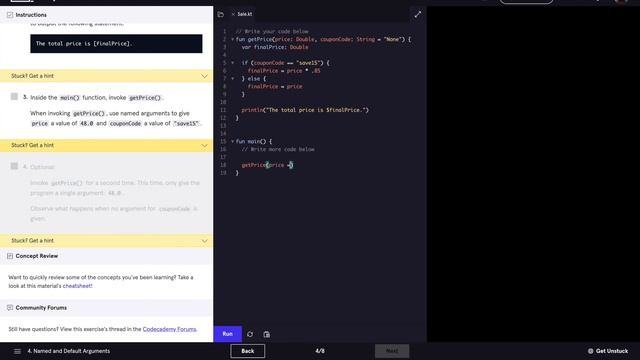This screenshot has height=360, width=640.
Task: Select the Sale.kt editor tab
Action: coord(244,14)
